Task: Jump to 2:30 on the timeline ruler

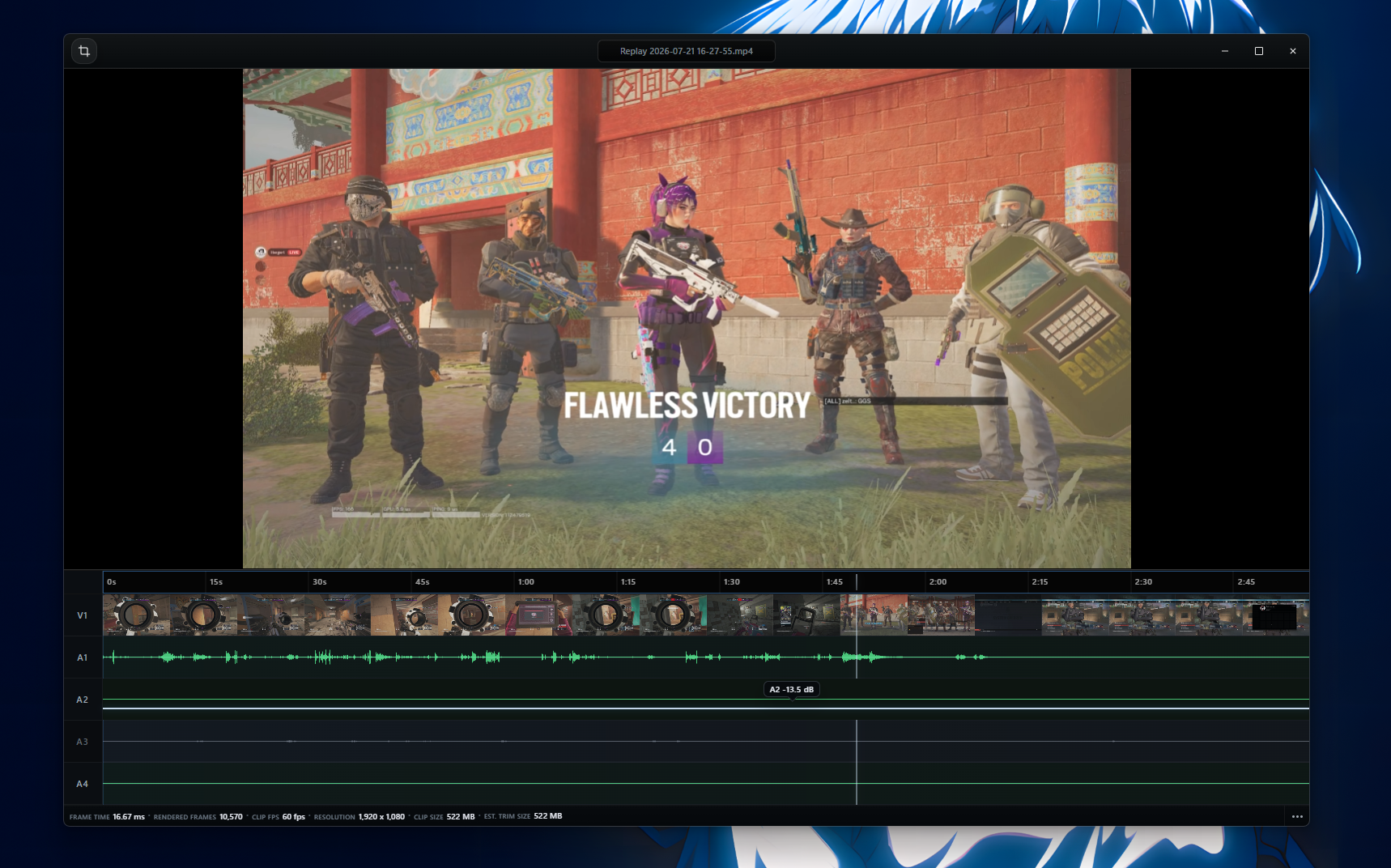Action: tap(1144, 582)
